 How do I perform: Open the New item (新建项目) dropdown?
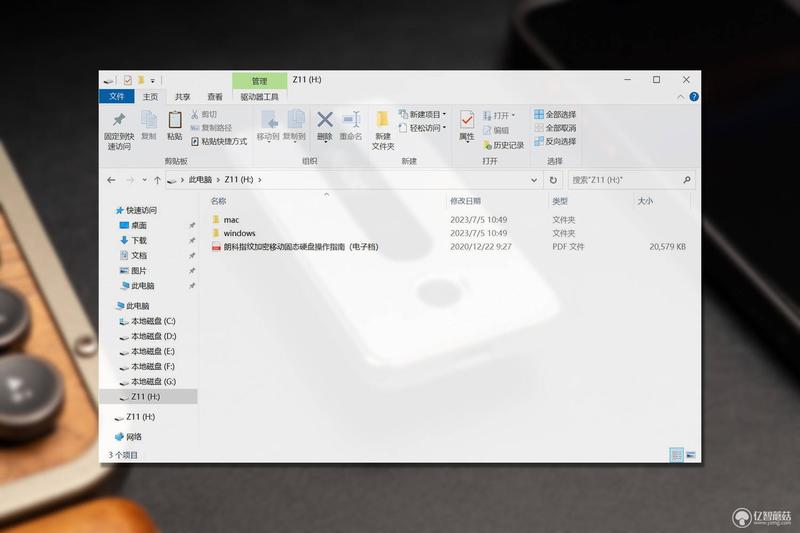(x=423, y=114)
